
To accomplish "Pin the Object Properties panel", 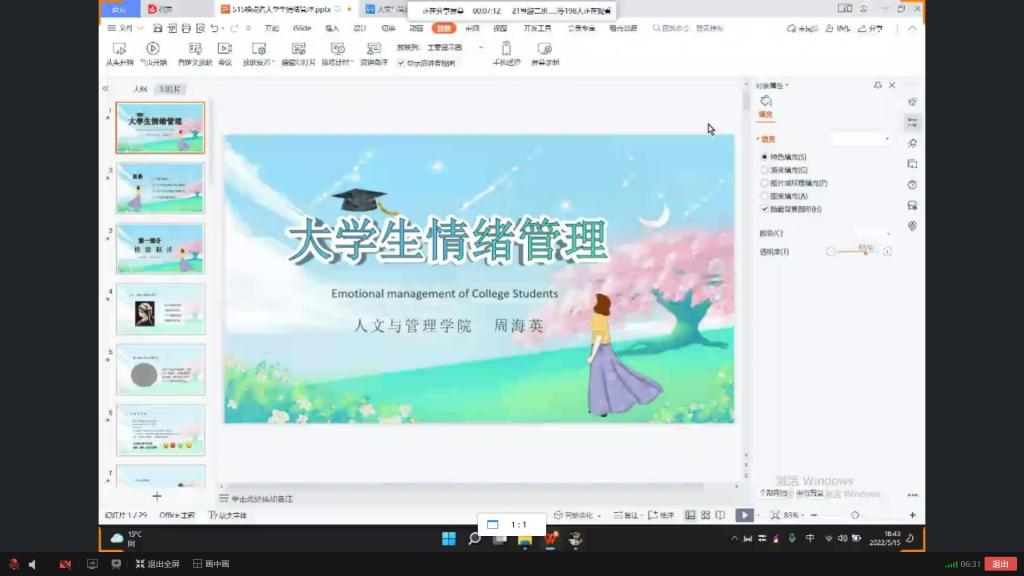I will [878, 85].
